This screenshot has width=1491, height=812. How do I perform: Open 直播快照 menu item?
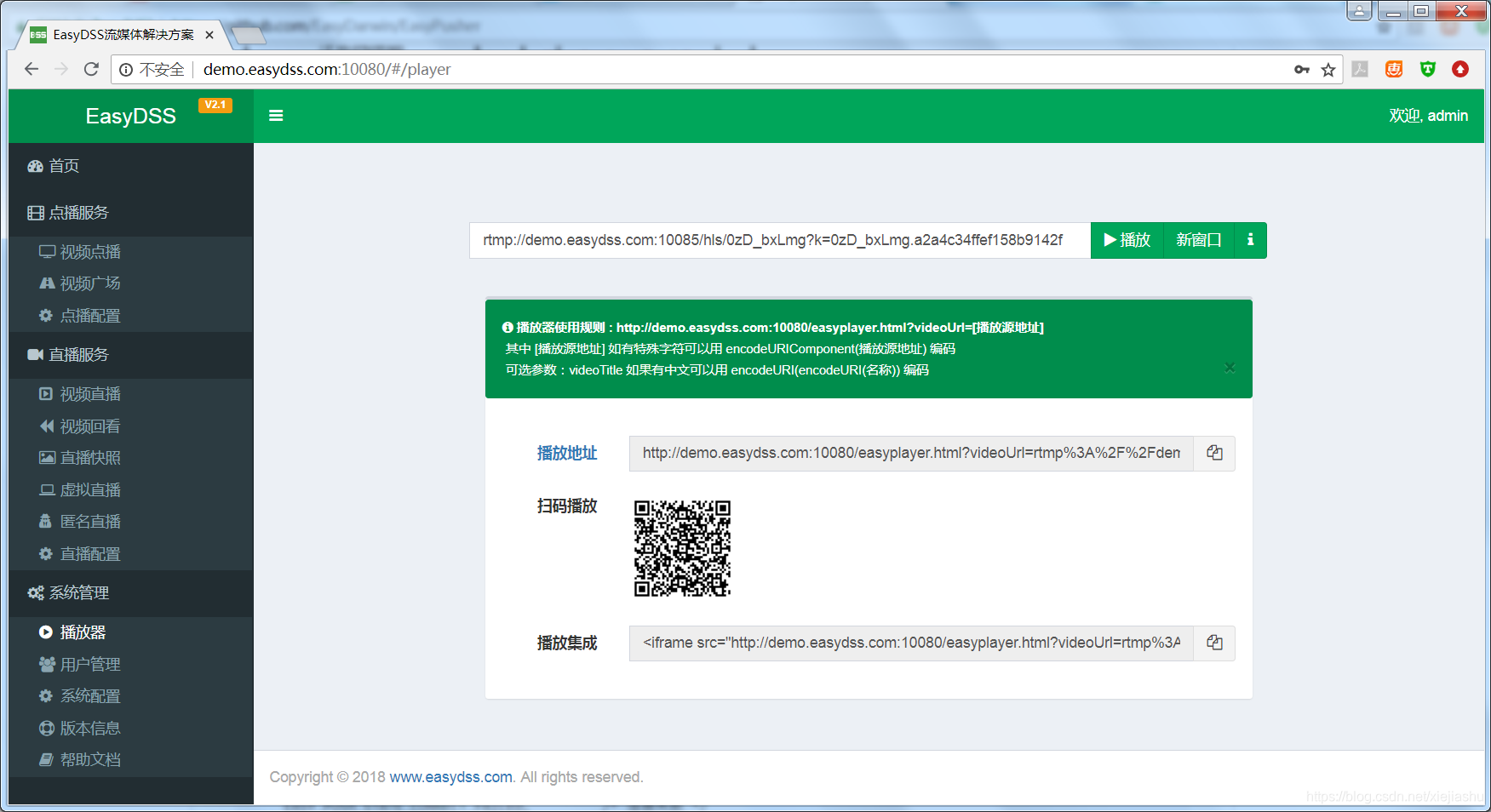pos(131,458)
